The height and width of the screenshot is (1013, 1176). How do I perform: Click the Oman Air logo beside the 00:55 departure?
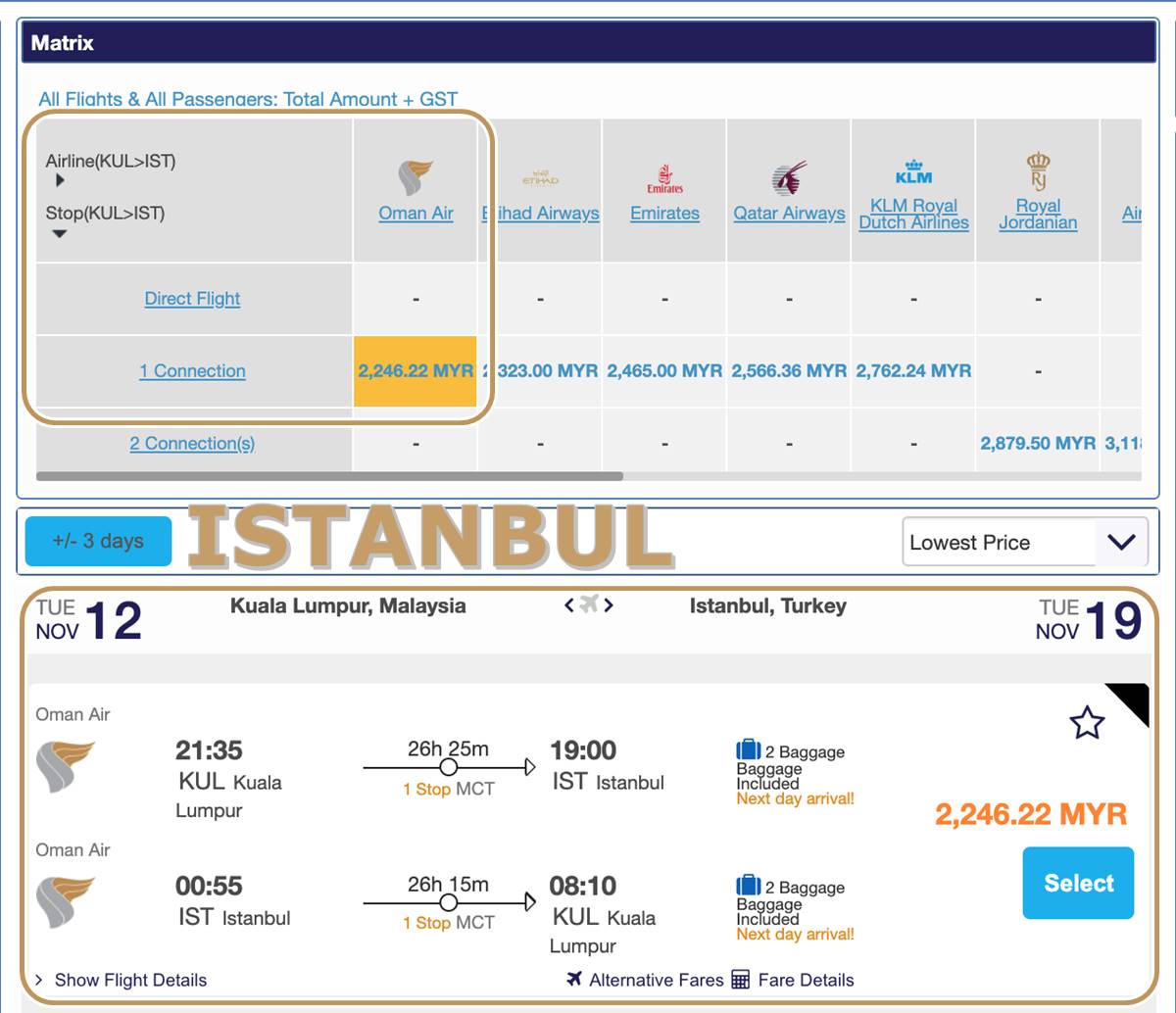pos(65,901)
